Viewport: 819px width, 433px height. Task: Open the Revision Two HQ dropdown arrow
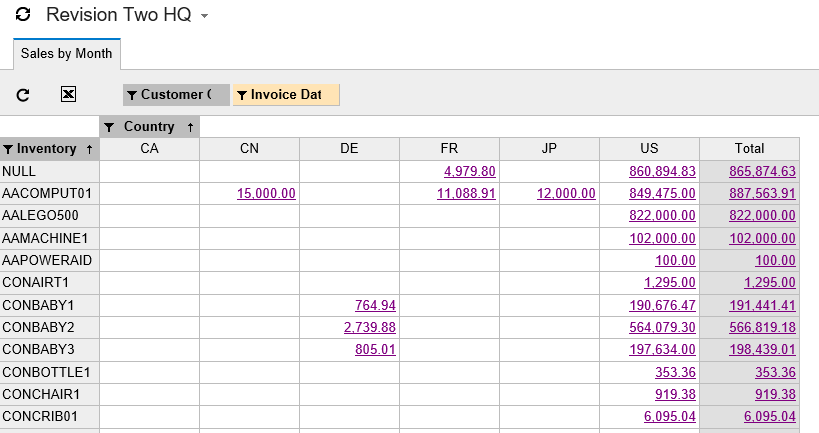pyautogui.click(x=205, y=17)
